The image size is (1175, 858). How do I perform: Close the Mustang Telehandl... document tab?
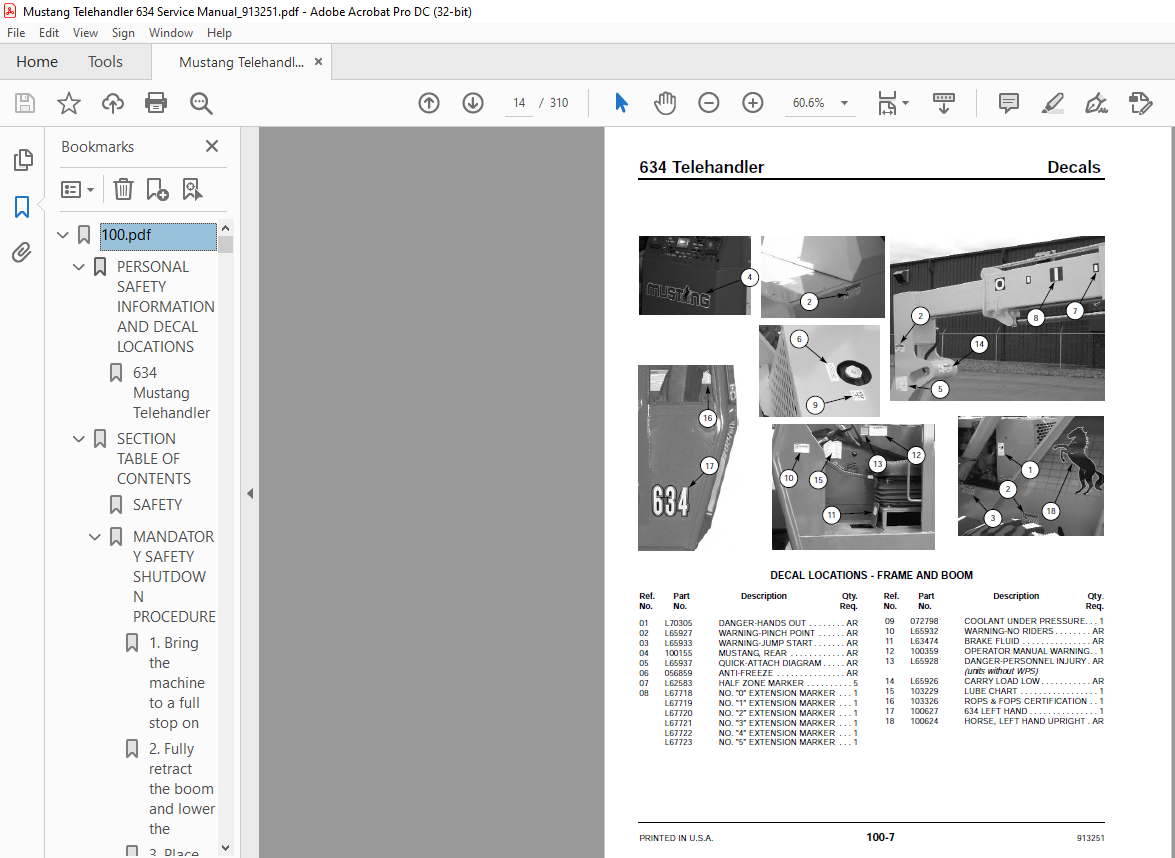tap(318, 62)
